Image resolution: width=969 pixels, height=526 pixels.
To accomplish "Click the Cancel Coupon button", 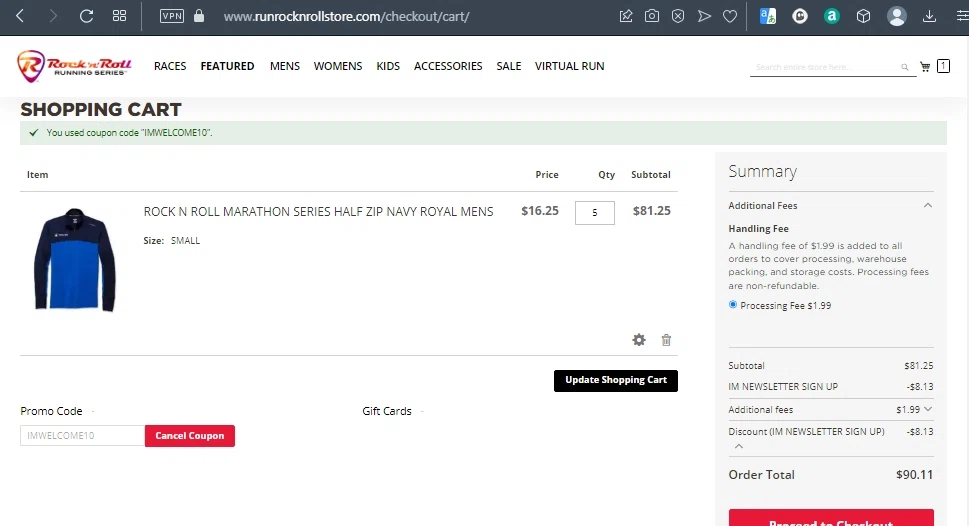I will [x=190, y=436].
